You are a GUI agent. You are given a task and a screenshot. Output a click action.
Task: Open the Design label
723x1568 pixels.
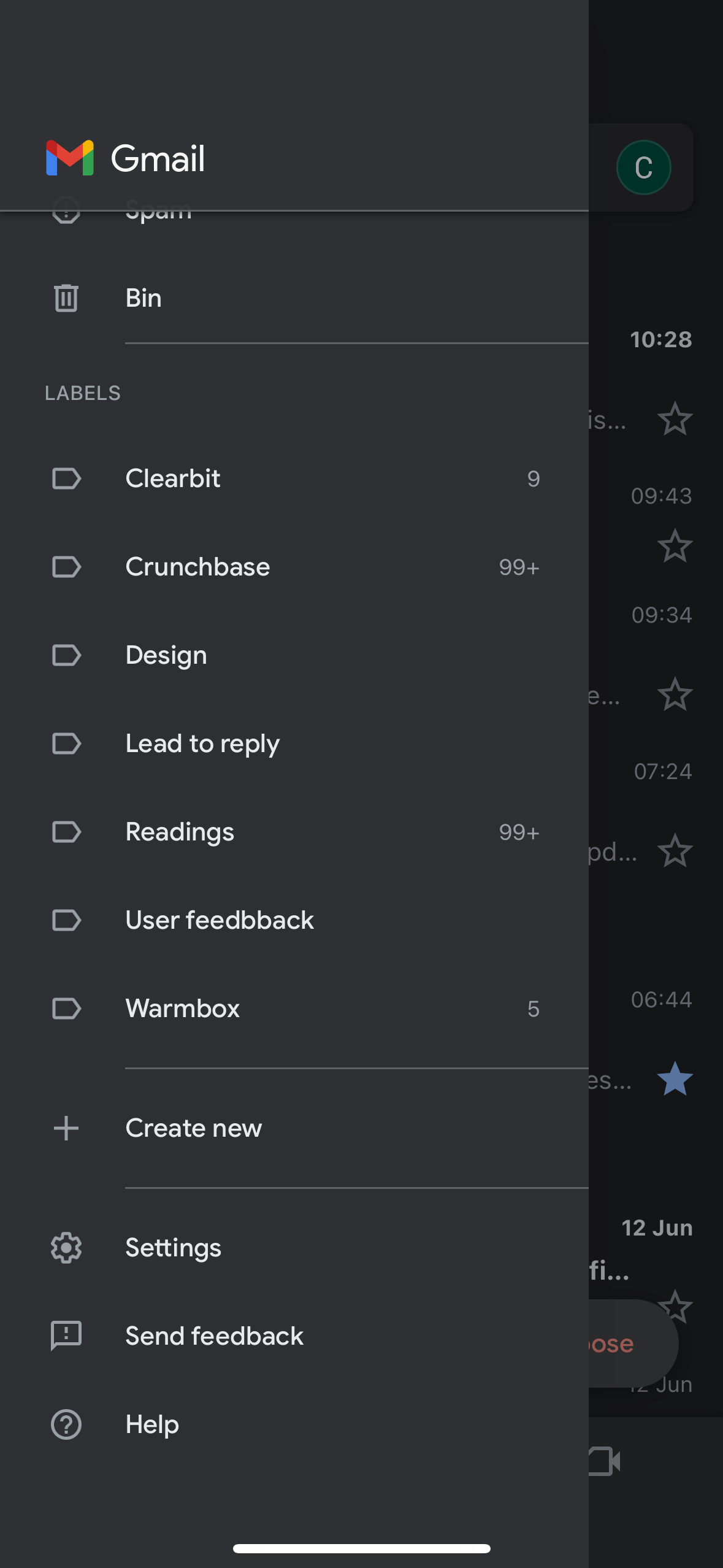click(166, 655)
